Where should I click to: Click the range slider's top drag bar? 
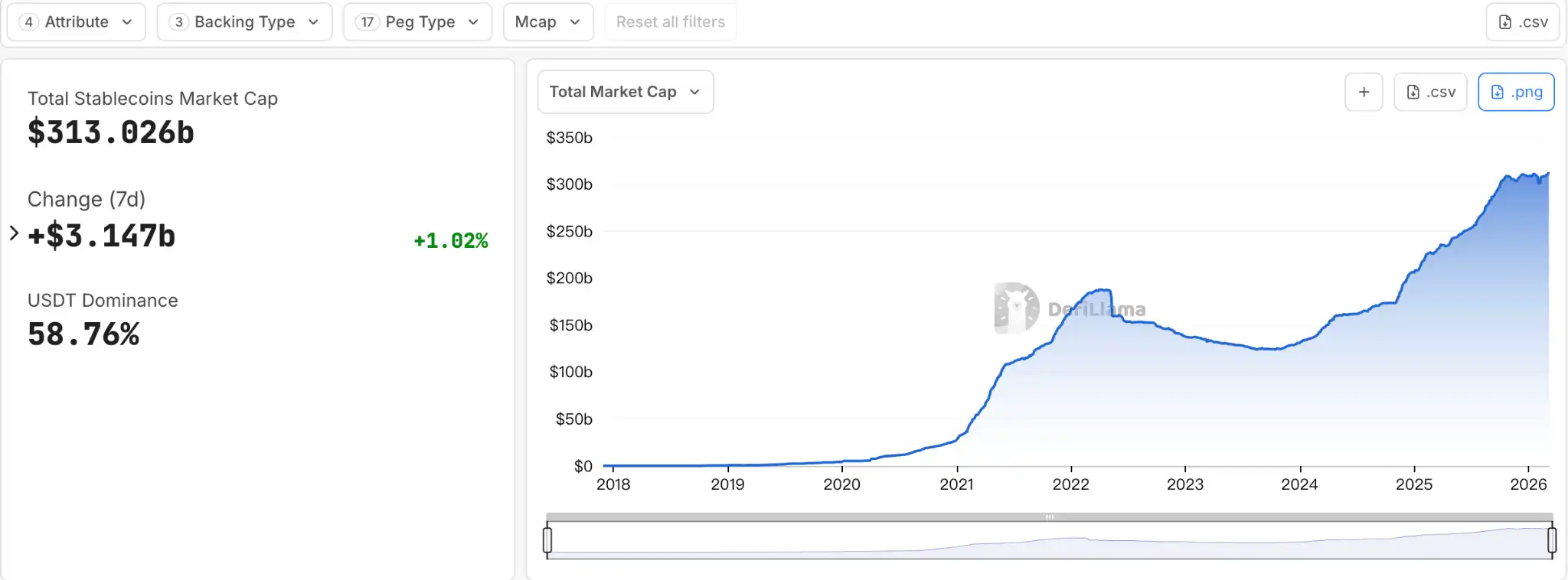click(1049, 517)
